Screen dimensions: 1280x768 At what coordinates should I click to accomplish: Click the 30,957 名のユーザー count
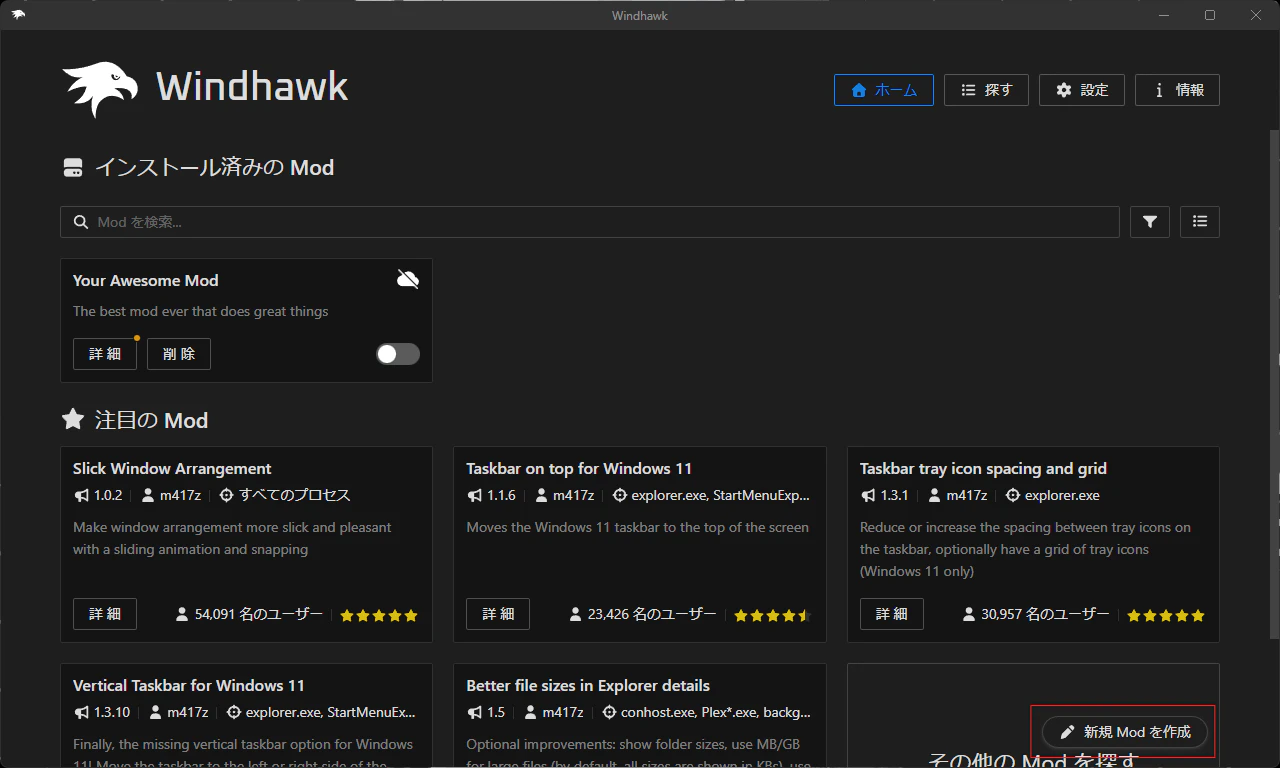coord(1036,614)
